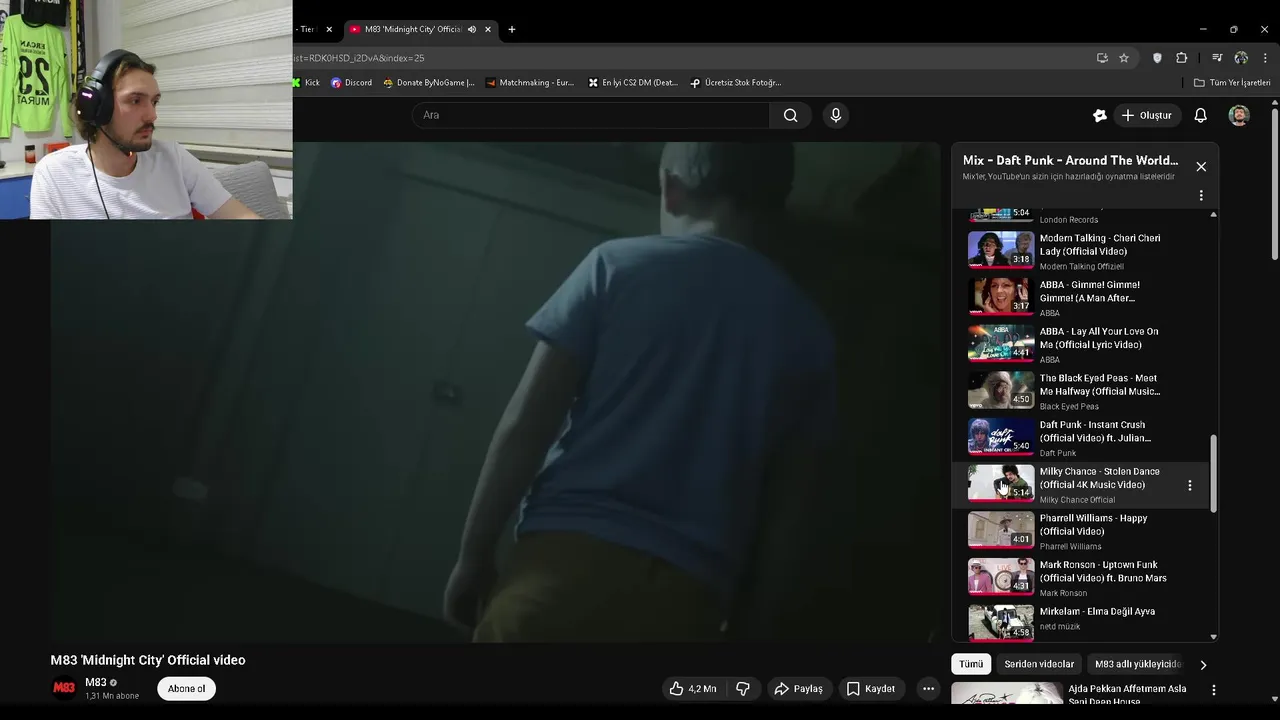Viewport: 1280px width, 720px height.
Task: Bookmark this page with the star icon
Action: click(1124, 58)
